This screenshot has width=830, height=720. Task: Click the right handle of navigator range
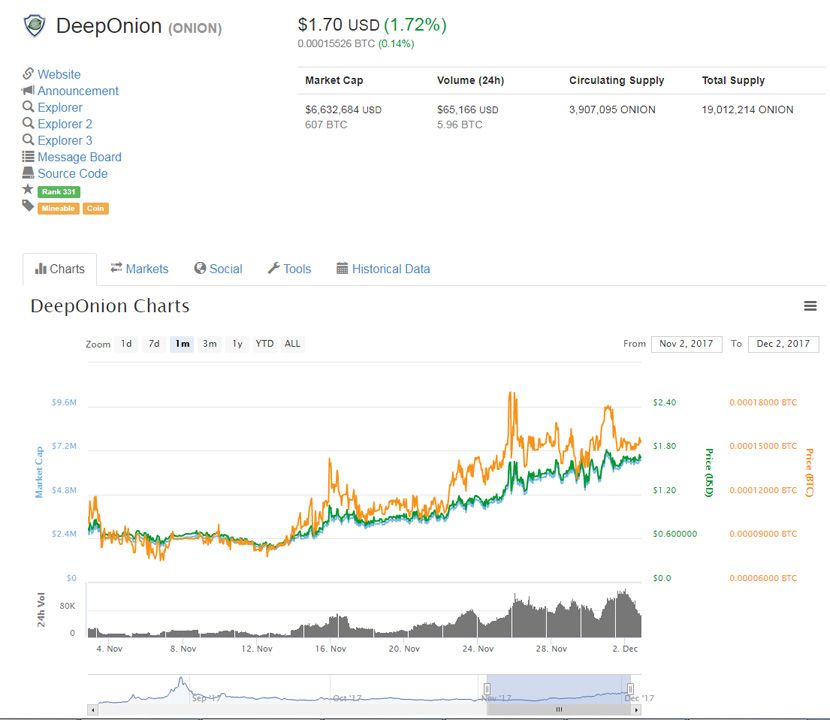630,688
